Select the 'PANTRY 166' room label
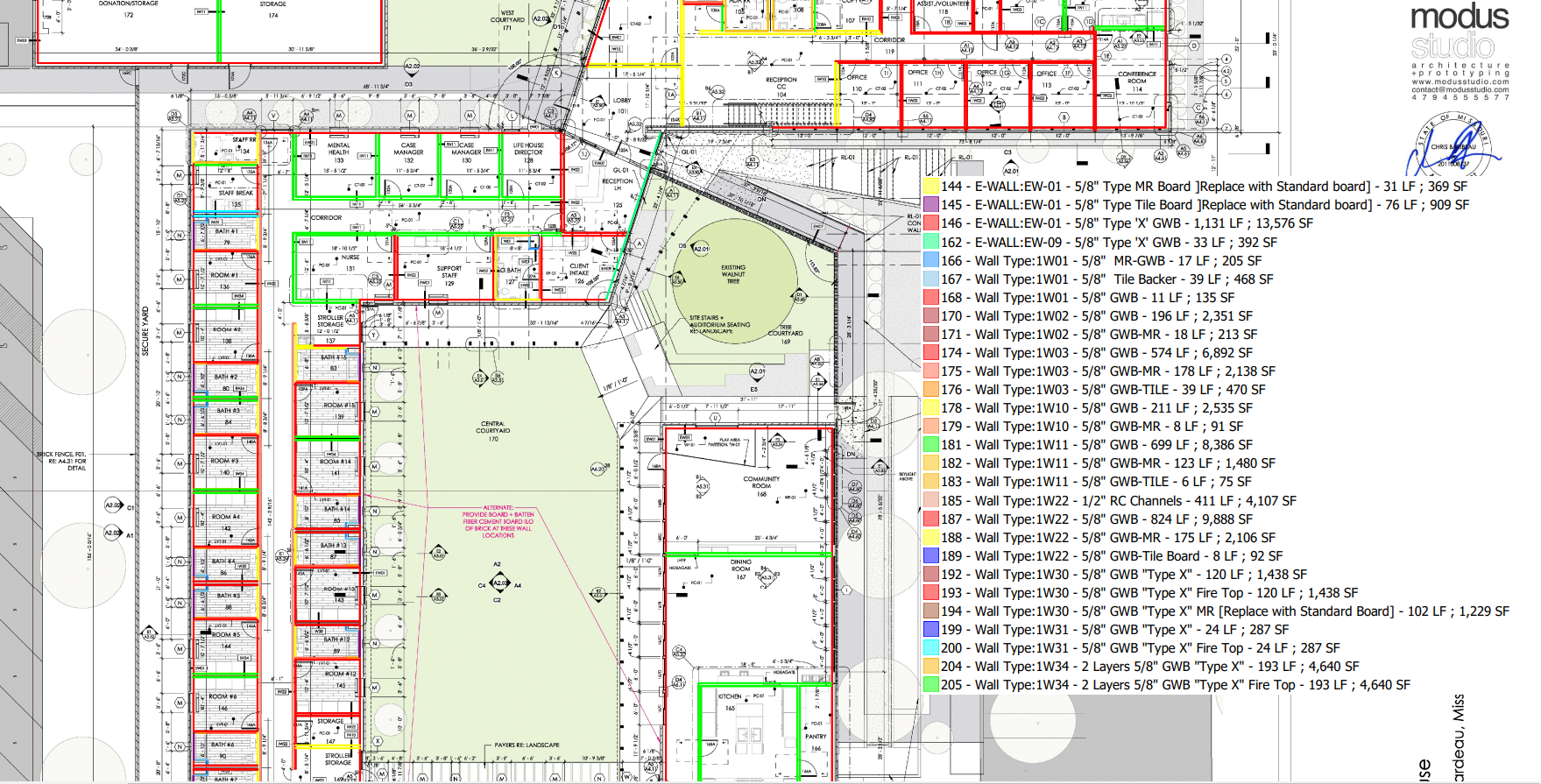The width and height of the screenshot is (1541, 784). pyautogui.click(x=816, y=742)
